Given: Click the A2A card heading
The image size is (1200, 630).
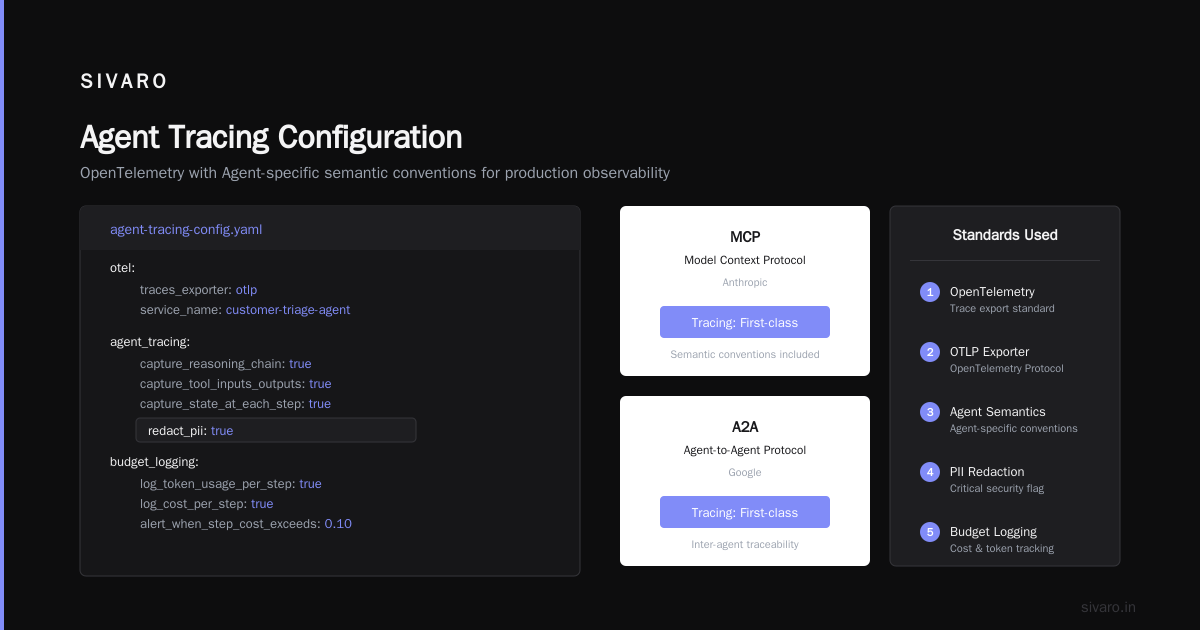Looking at the screenshot, I should (745, 427).
